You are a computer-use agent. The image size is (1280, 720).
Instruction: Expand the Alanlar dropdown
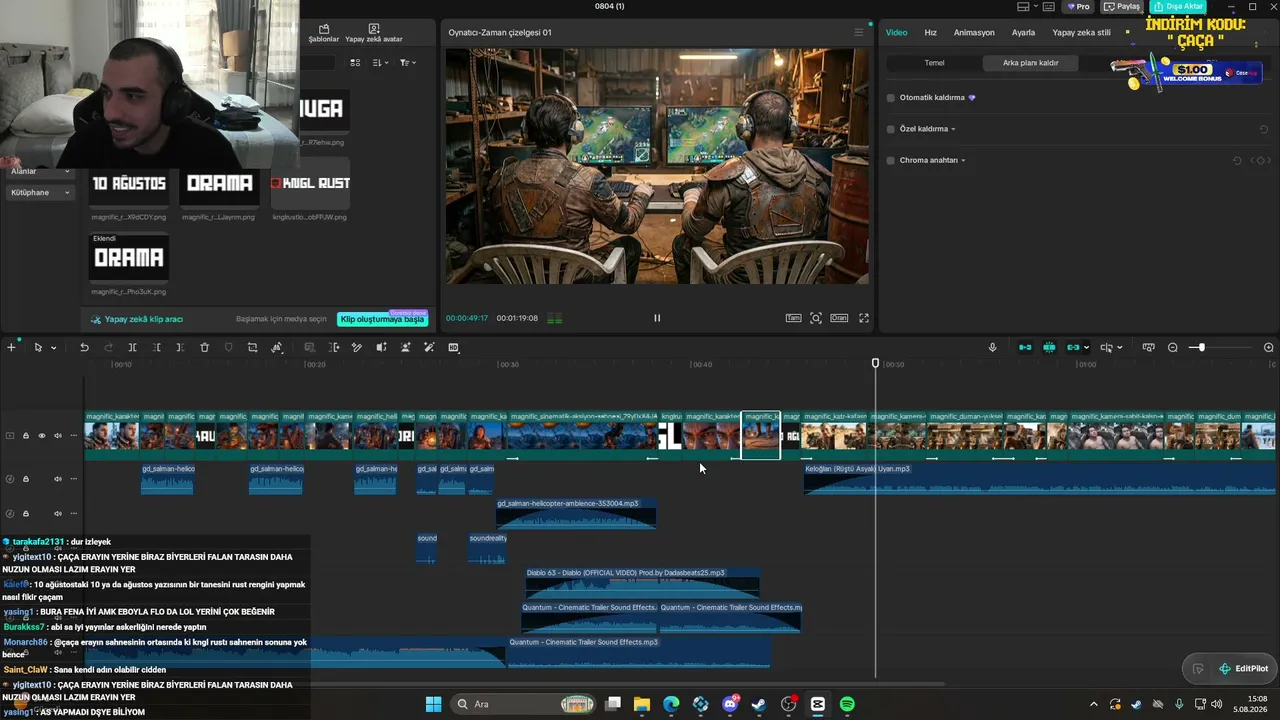click(x=67, y=172)
